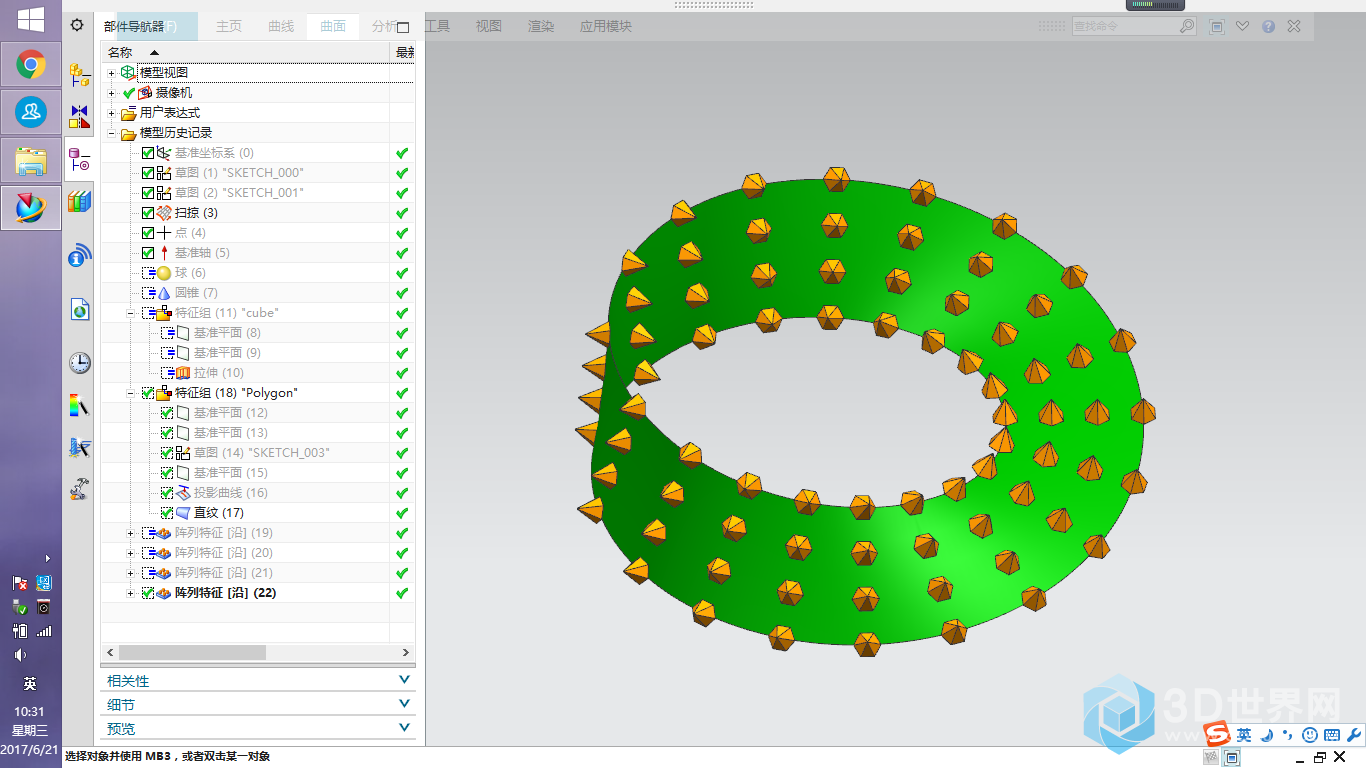1366x768 pixels.
Task: Open the Sogou wrench settings icon
Action: pos(1354,735)
